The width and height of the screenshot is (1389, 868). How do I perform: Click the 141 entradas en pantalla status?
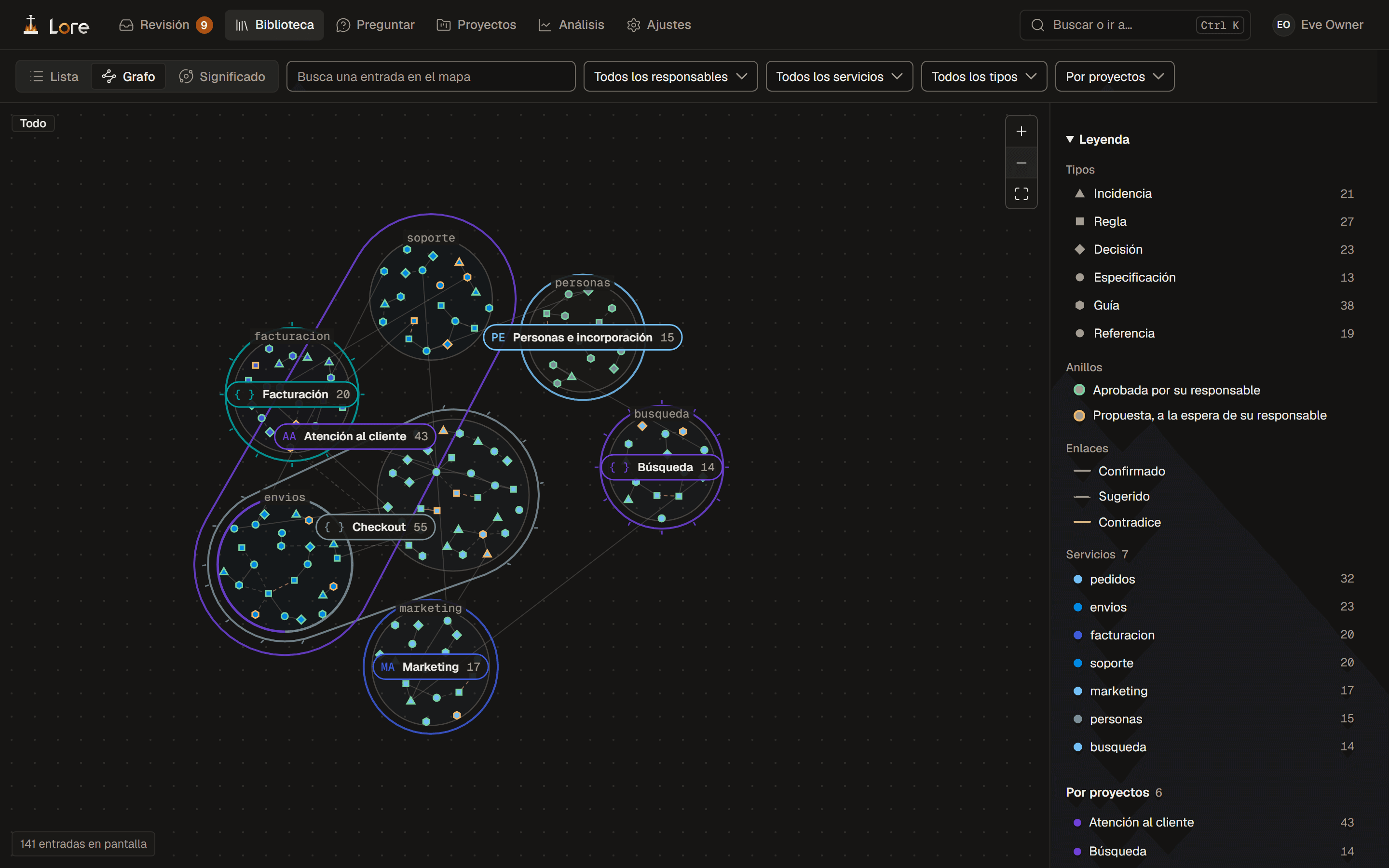coord(83,844)
